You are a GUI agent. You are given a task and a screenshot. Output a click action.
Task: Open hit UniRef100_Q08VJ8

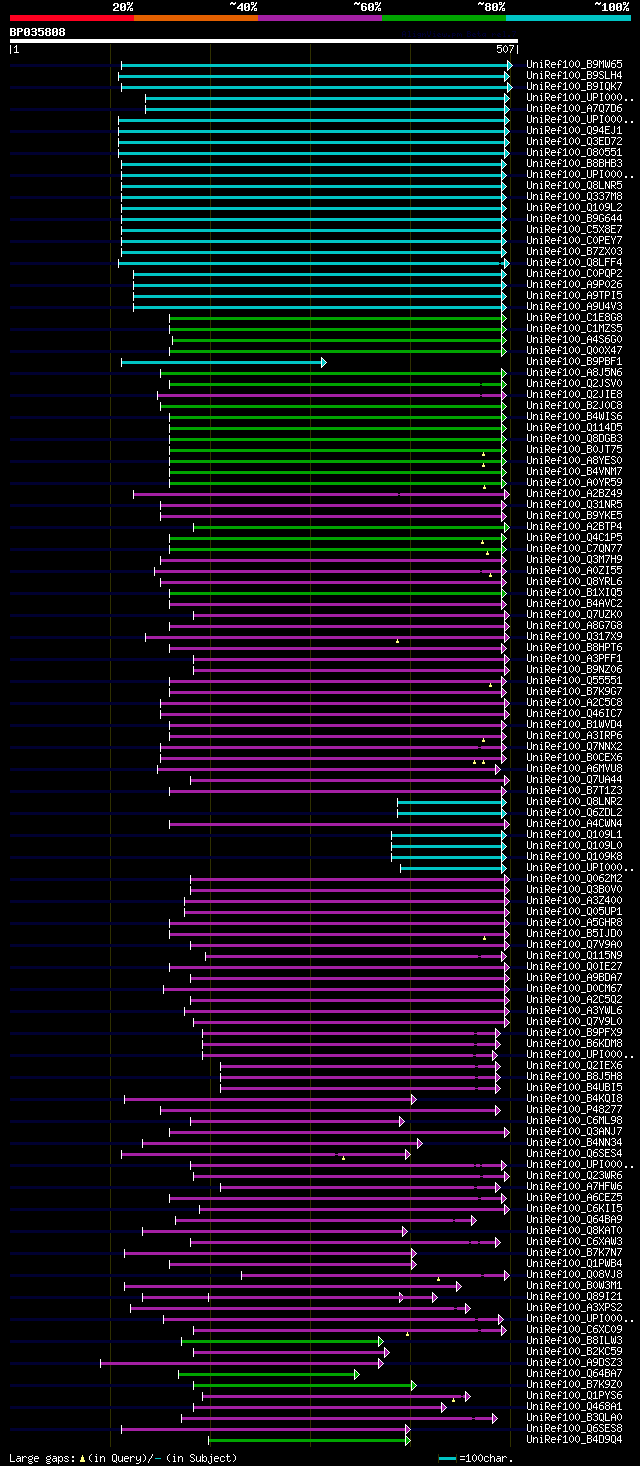[574, 1274]
